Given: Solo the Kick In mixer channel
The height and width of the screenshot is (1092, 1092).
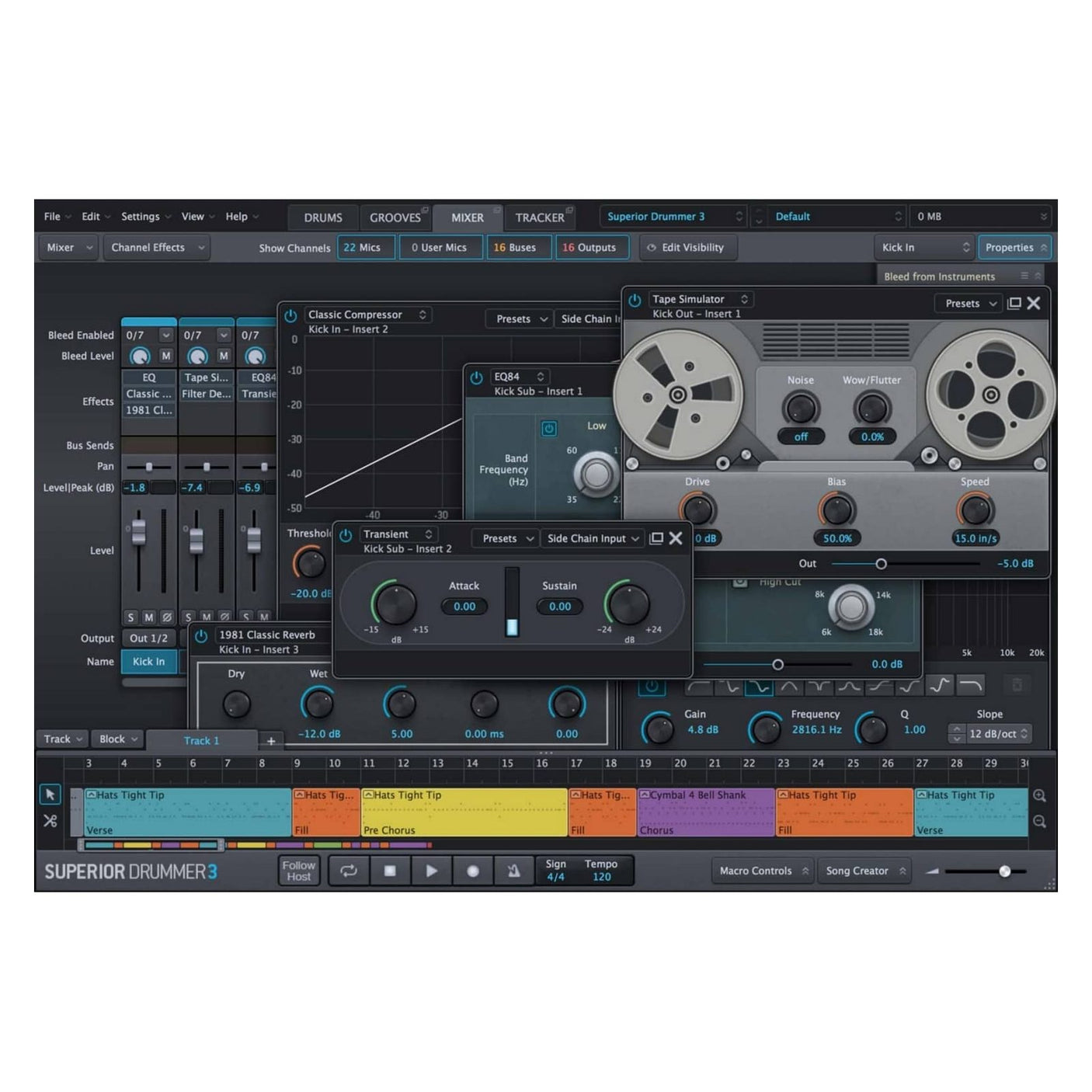Looking at the screenshot, I should coord(131,617).
